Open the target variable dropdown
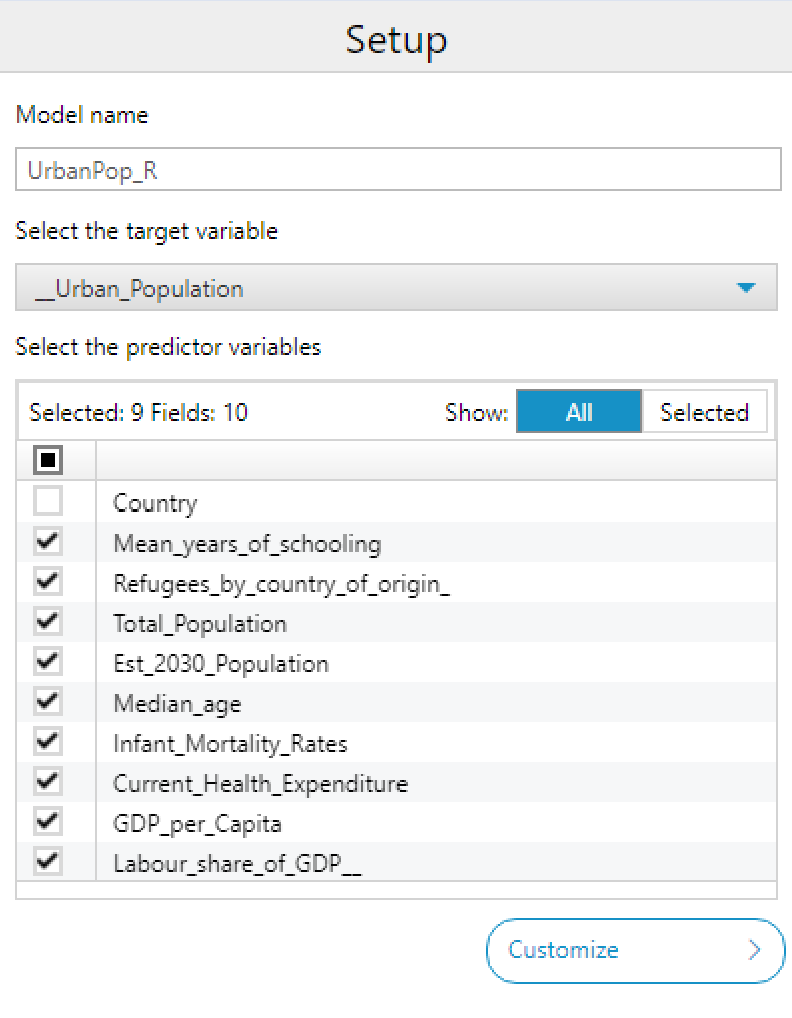 point(396,288)
